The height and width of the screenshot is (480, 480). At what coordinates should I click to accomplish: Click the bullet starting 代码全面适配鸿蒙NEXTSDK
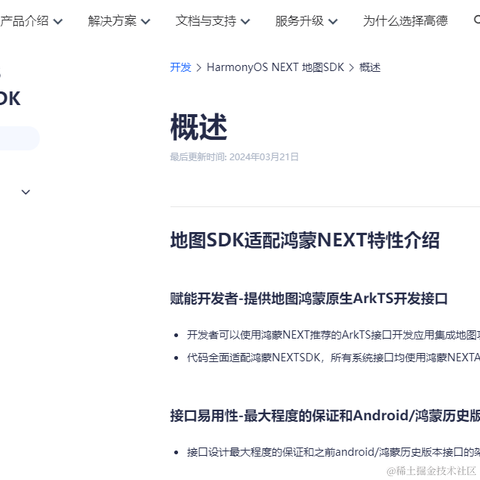point(333,358)
